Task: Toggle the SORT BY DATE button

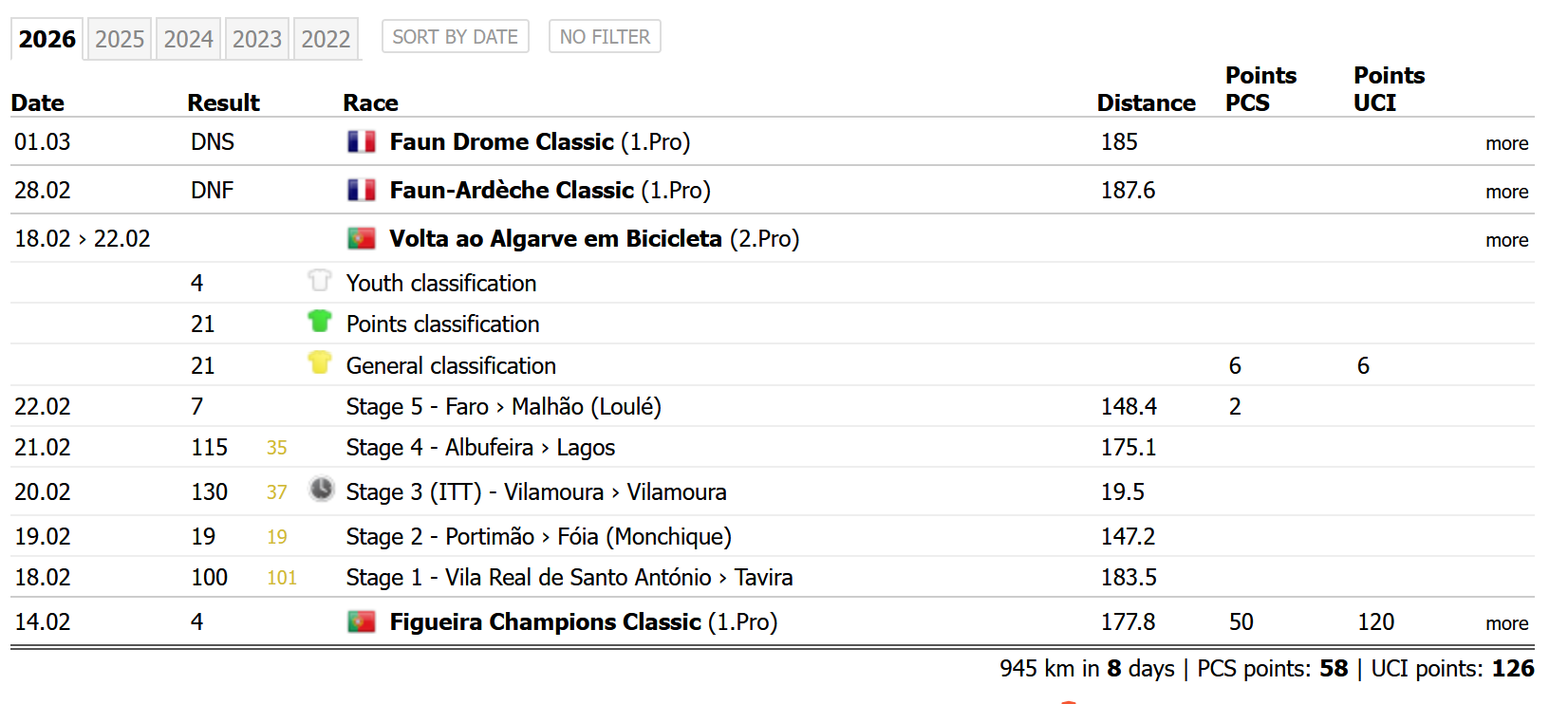Action: (455, 37)
